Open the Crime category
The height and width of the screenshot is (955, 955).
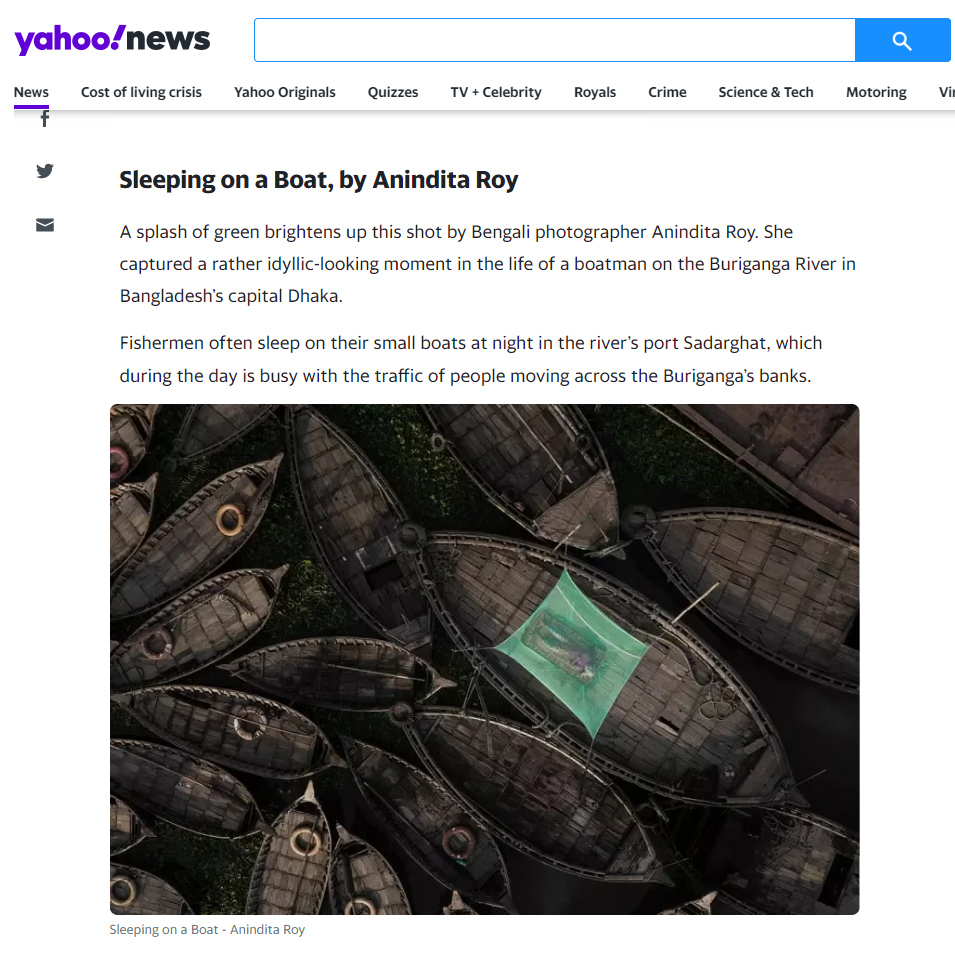[x=667, y=92]
